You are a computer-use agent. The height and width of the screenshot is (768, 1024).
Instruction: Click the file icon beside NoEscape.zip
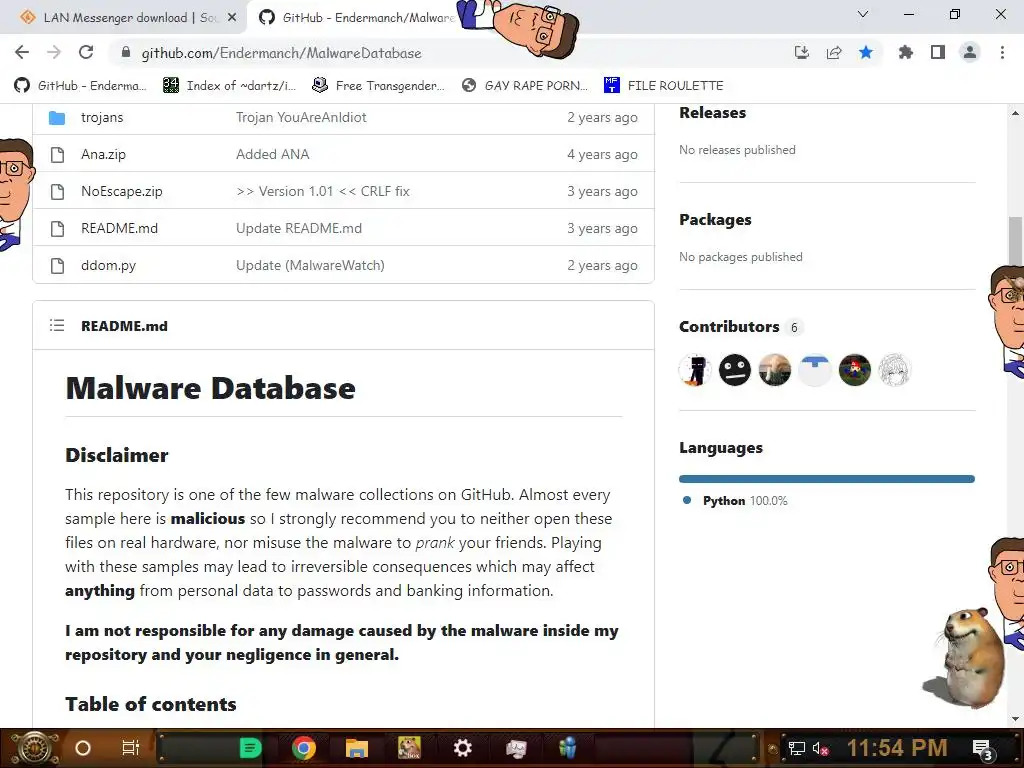pos(57,191)
